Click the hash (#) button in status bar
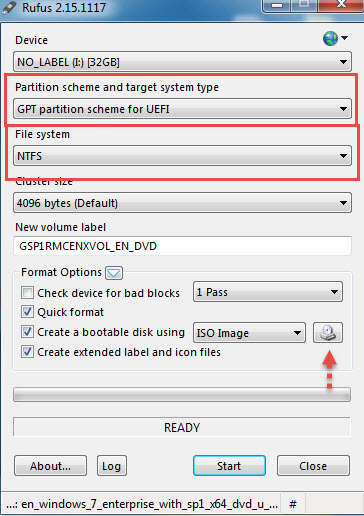Screen dimensions: 364x516 pyautogui.click(x=293, y=504)
